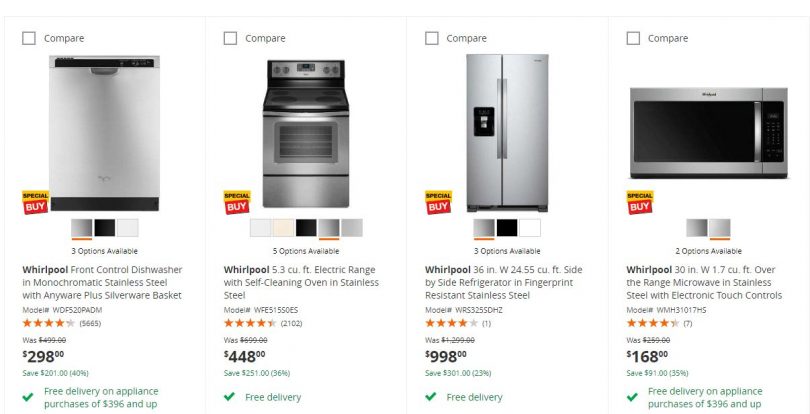Open Whirlpool Front Control Dishwasher title link
This screenshot has width=810, height=414.
(102, 282)
